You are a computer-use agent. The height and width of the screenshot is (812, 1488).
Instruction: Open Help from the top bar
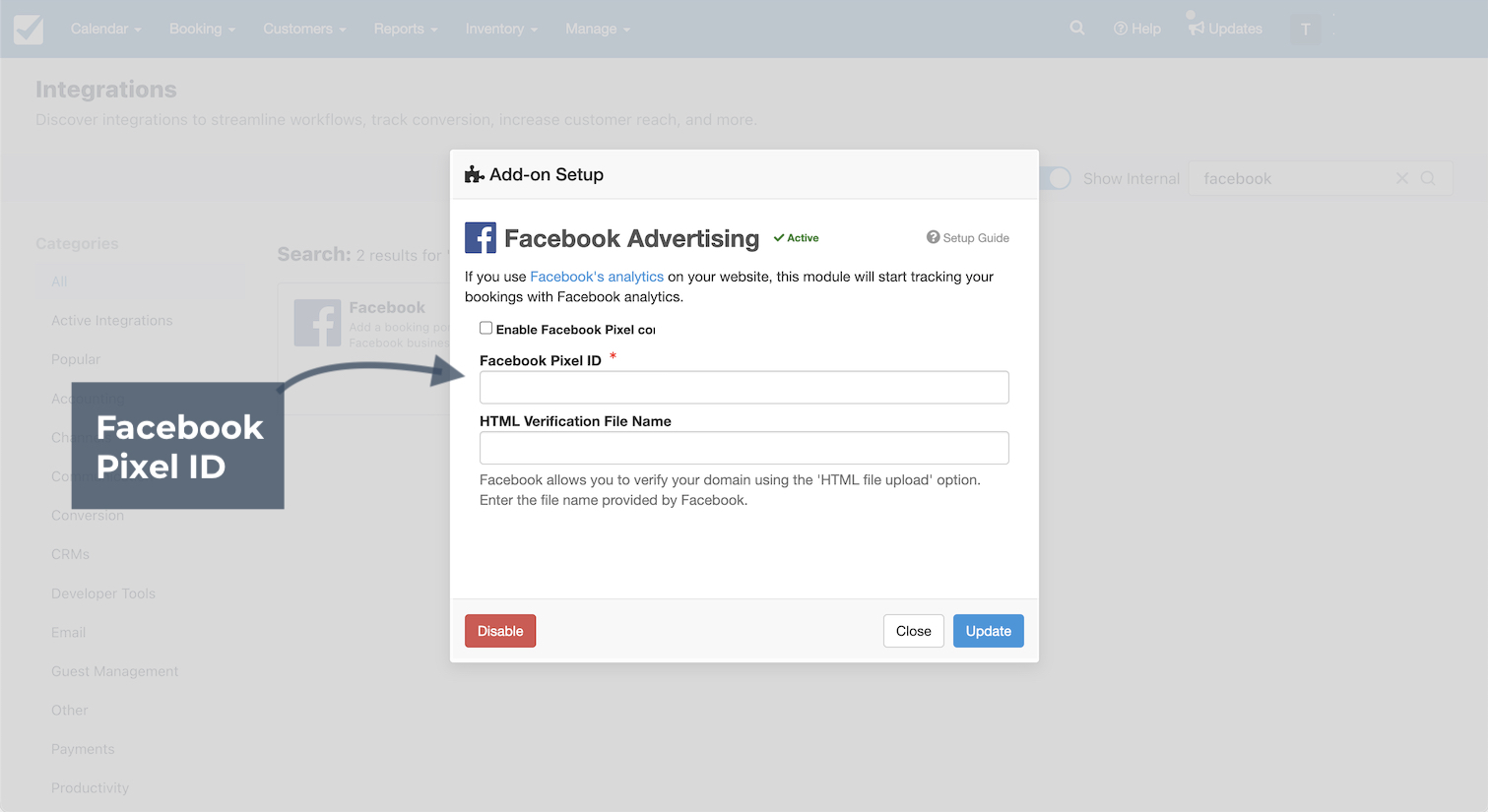point(1137,29)
